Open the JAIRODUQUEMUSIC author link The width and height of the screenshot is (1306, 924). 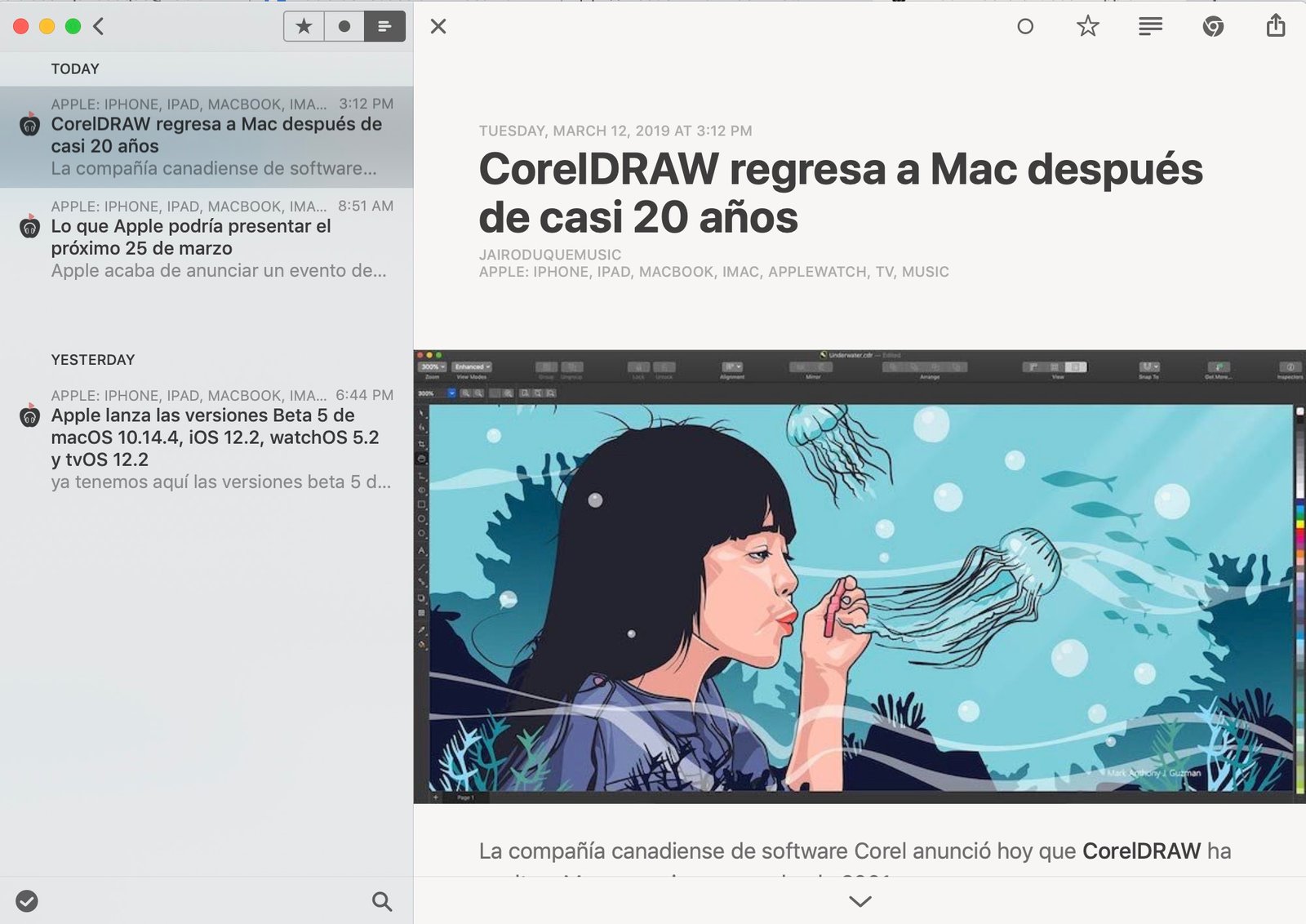tap(550, 254)
